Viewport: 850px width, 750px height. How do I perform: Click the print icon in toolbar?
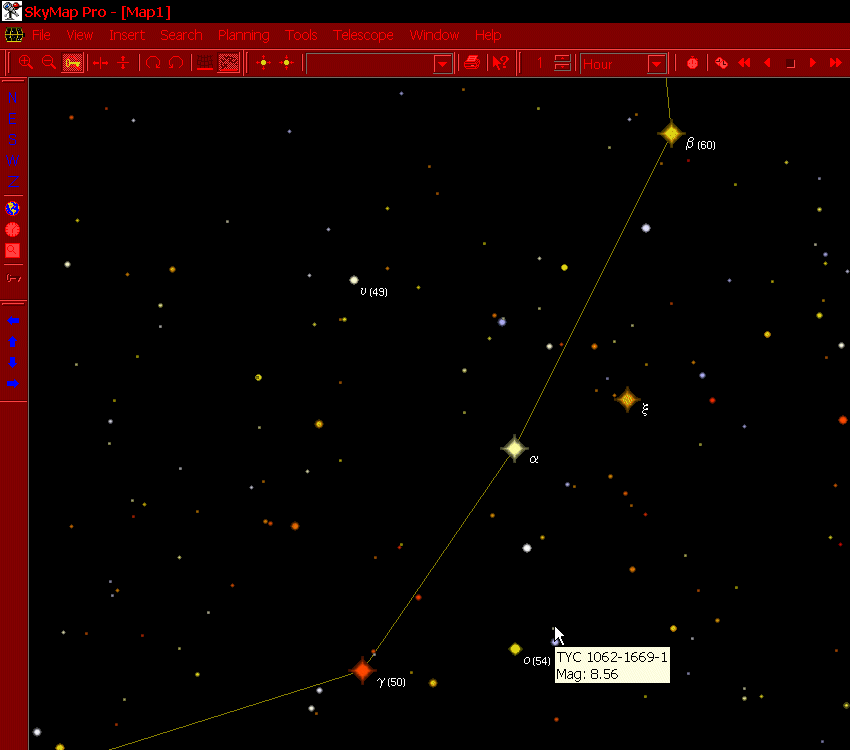[x=472, y=63]
